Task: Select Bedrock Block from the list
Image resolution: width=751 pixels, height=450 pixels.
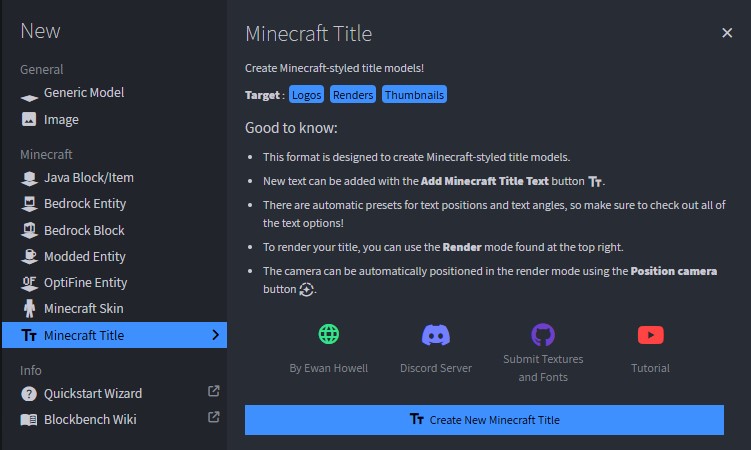Action: click(84, 230)
